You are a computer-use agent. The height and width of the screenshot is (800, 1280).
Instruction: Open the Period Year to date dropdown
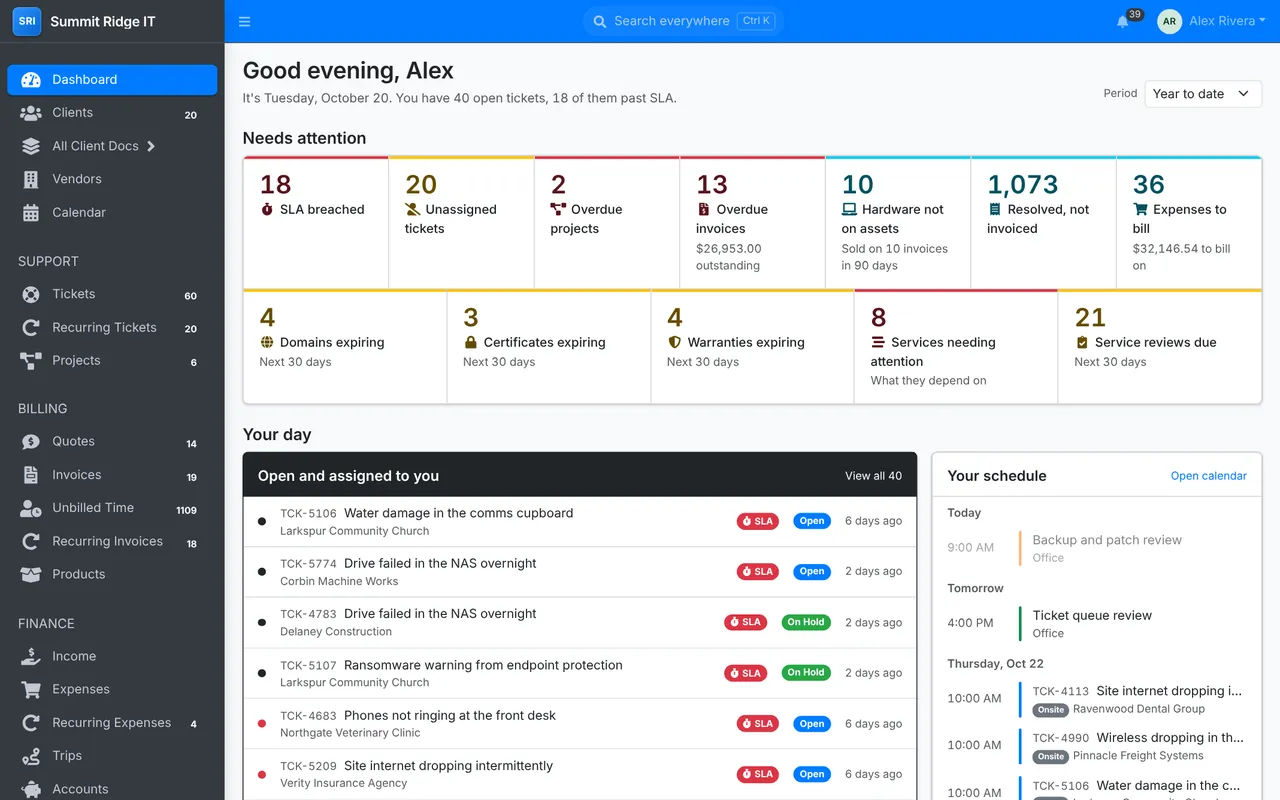[x=1203, y=94]
